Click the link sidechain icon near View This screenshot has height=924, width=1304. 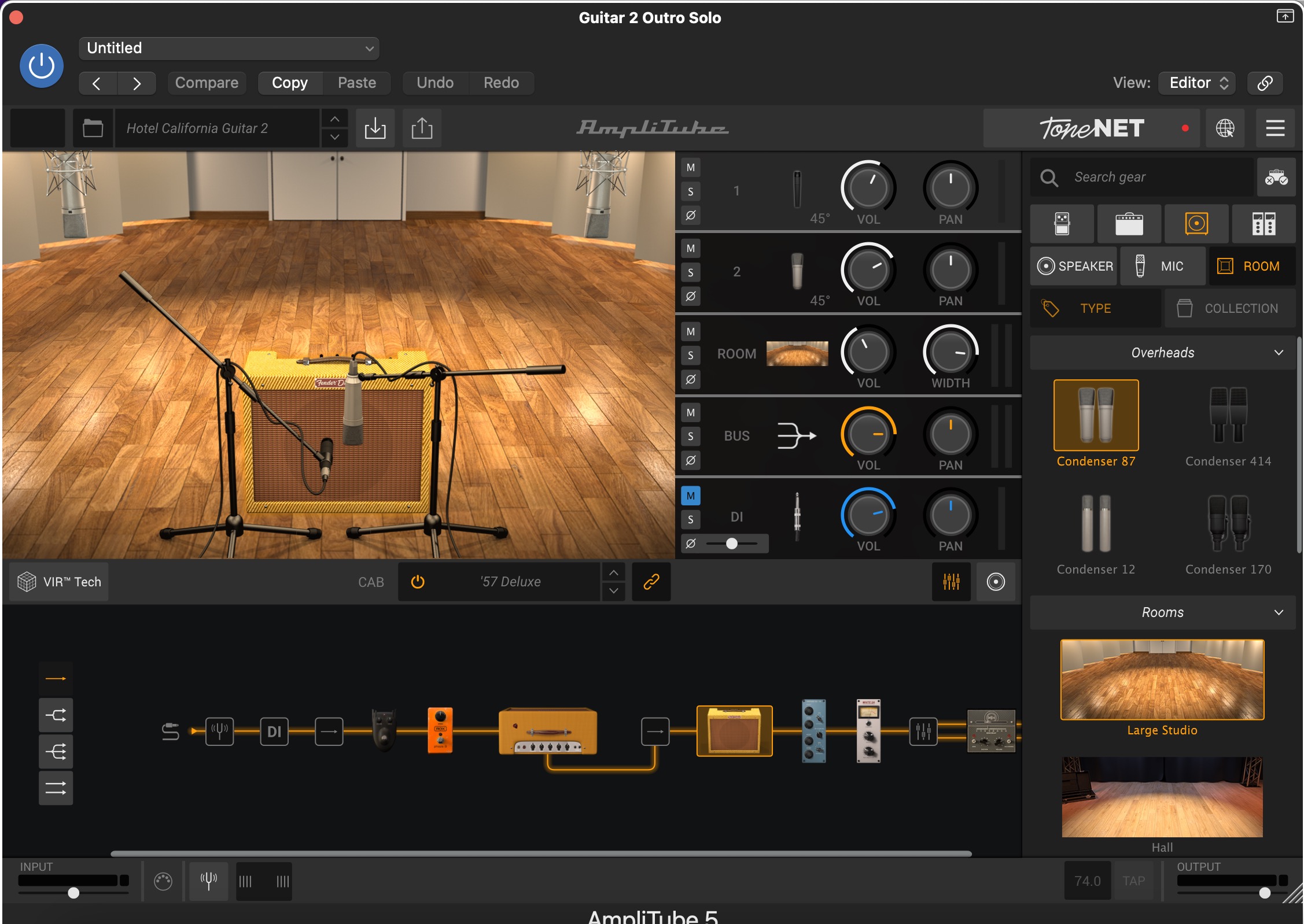tap(1265, 83)
